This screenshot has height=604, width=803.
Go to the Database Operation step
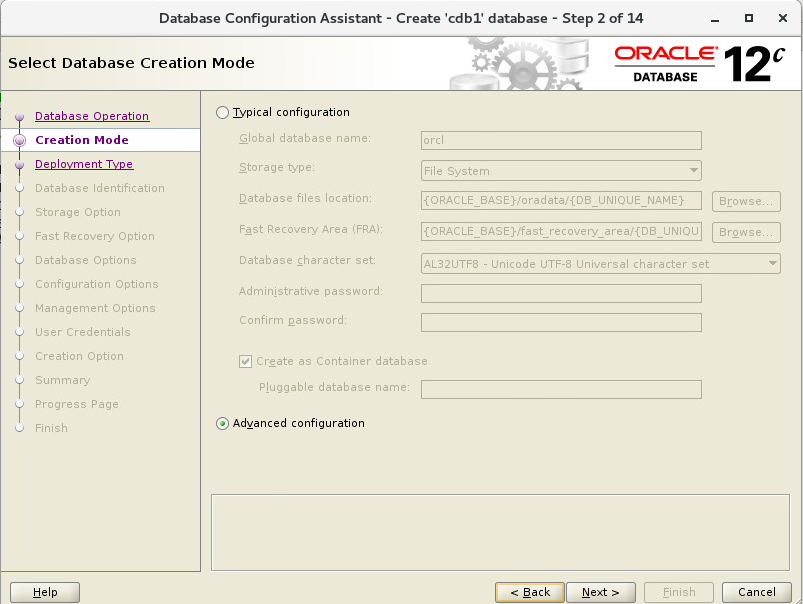pyautogui.click(x=92, y=116)
